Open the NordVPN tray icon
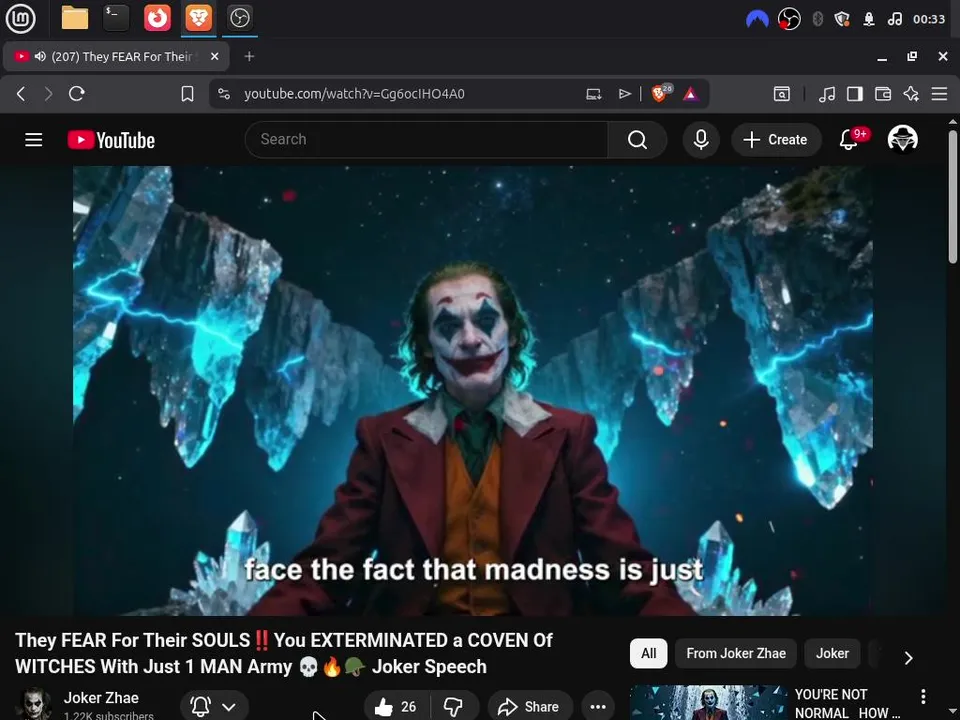The height and width of the screenshot is (720, 960). [757, 19]
